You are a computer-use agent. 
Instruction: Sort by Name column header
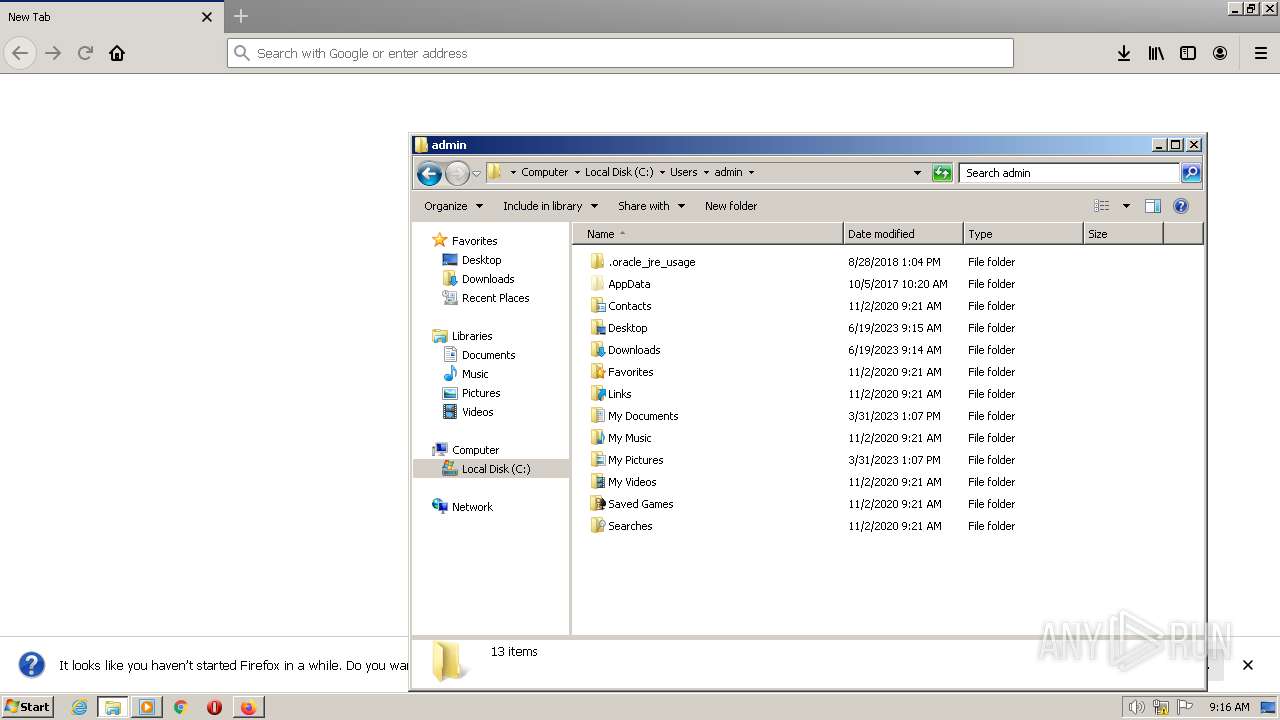708,234
